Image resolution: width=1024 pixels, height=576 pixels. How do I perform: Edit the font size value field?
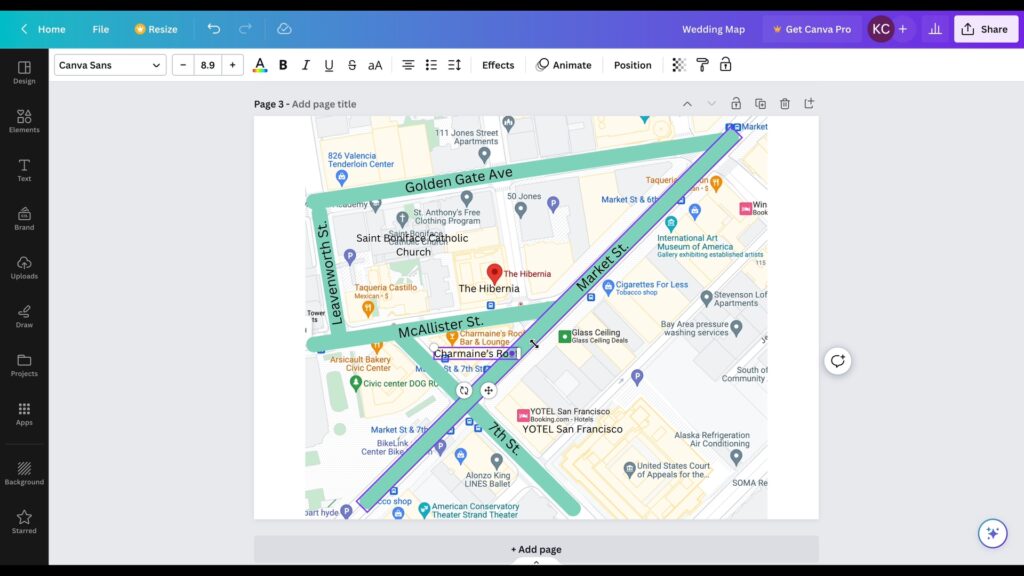coord(208,65)
